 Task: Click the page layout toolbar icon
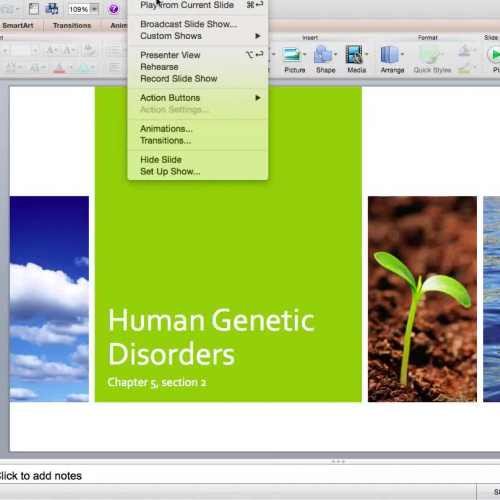click(x=33, y=9)
